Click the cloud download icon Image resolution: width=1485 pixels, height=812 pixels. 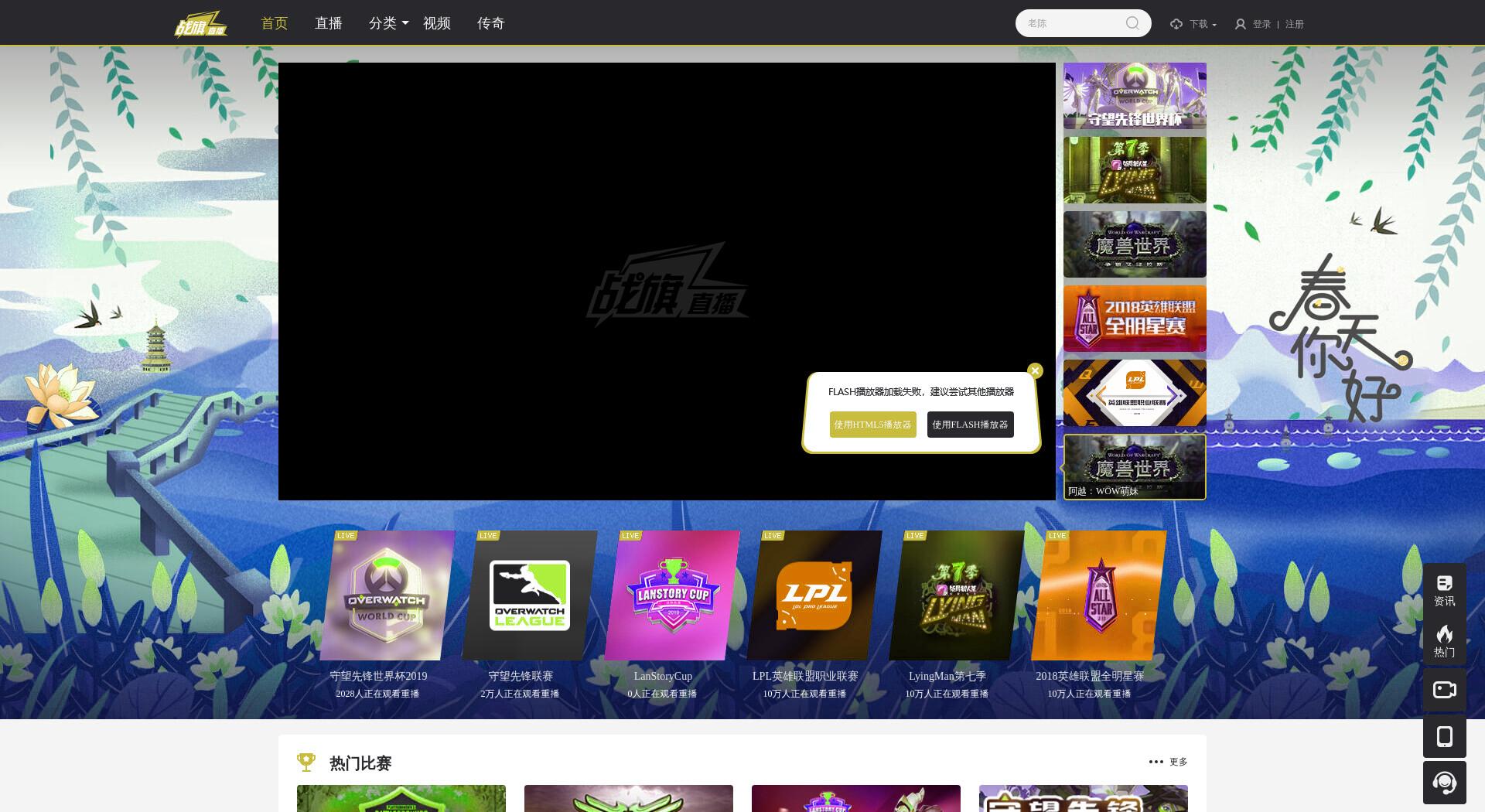pyautogui.click(x=1176, y=24)
